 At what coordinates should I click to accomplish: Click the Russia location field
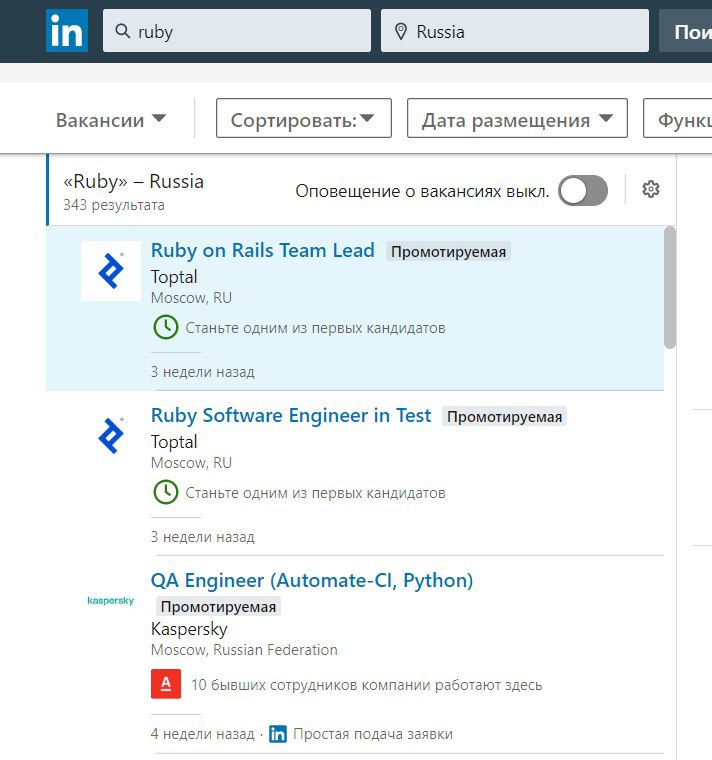[x=515, y=31]
